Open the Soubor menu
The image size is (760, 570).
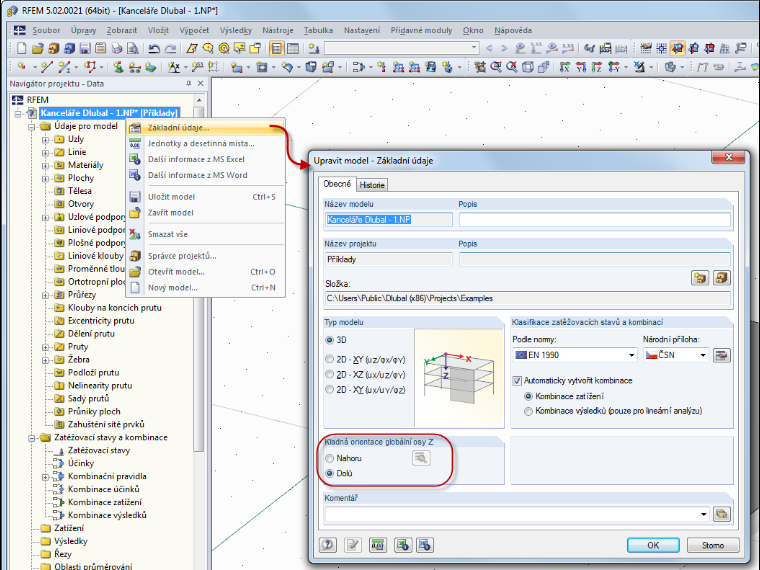pyautogui.click(x=46, y=30)
